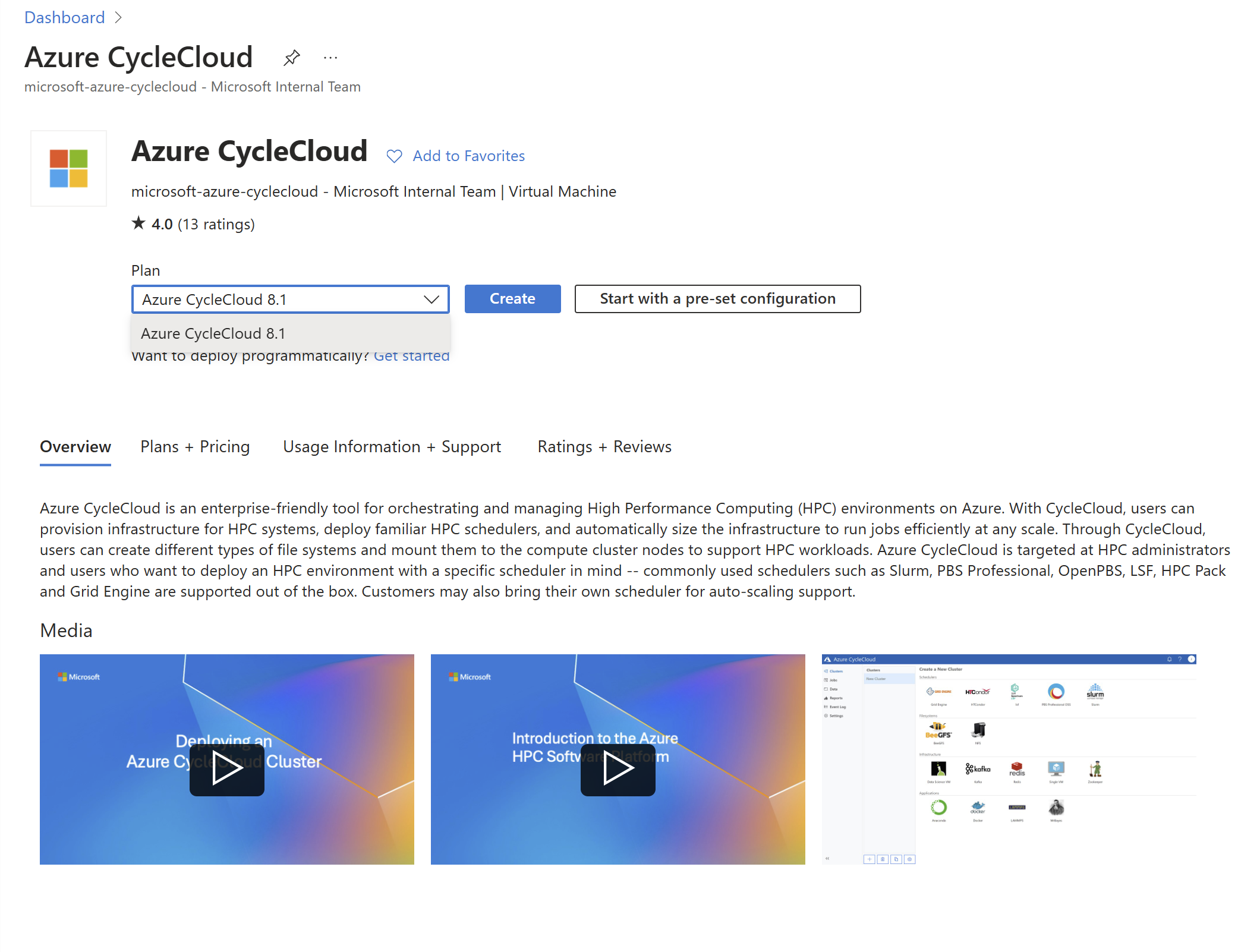Image resolution: width=1238 pixels, height=952 pixels.
Task: Click the Microsoft logo tile
Action: (68, 169)
